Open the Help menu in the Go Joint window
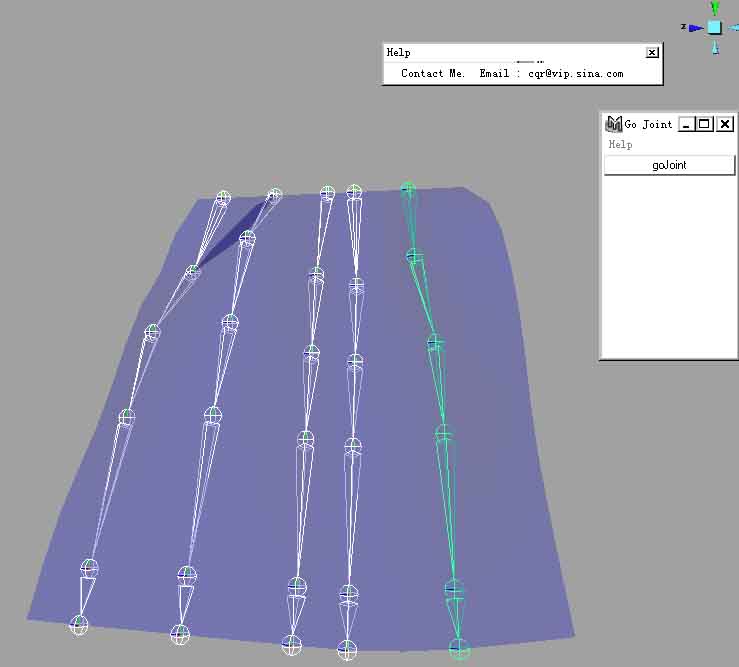This screenshot has height=667, width=739. [x=620, y=144]
